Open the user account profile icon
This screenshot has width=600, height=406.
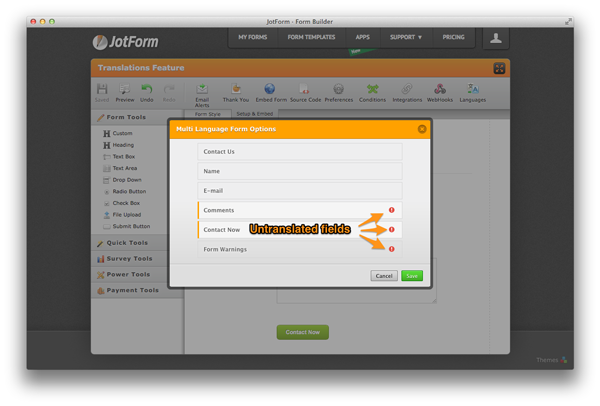pyautogui.click(x=496, y=38)
